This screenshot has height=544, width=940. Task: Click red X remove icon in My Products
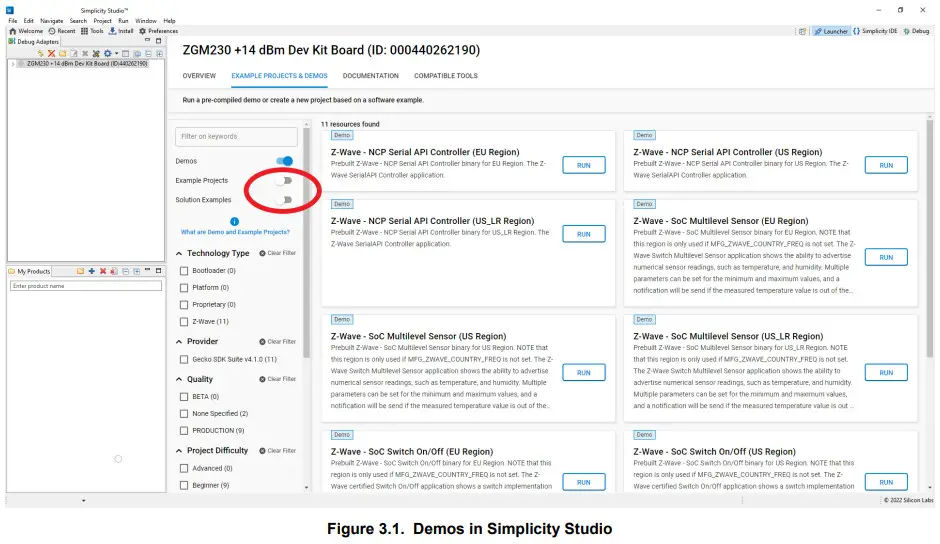103,271
